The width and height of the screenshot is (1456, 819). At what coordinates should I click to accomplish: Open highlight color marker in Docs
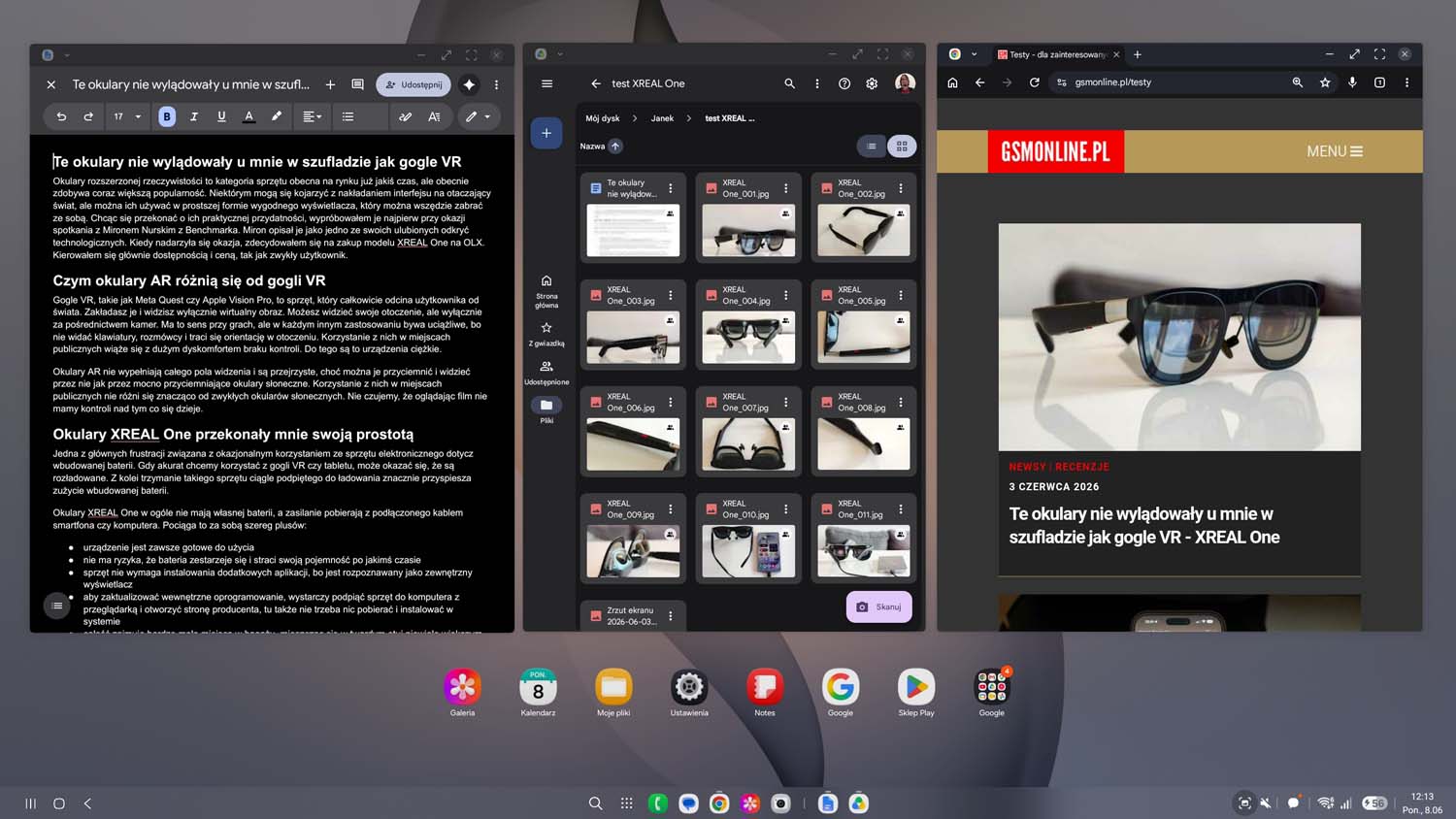tap(277, 116)
